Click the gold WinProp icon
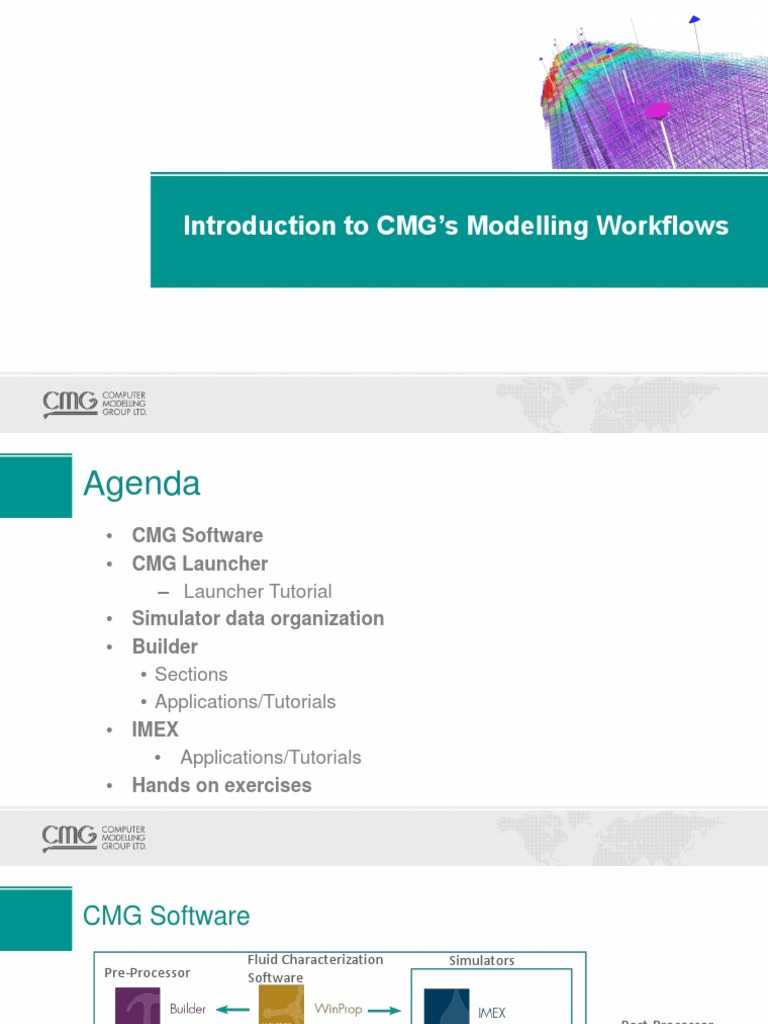This screenshot has width=768, height=1024. [x=281, y=1006]
